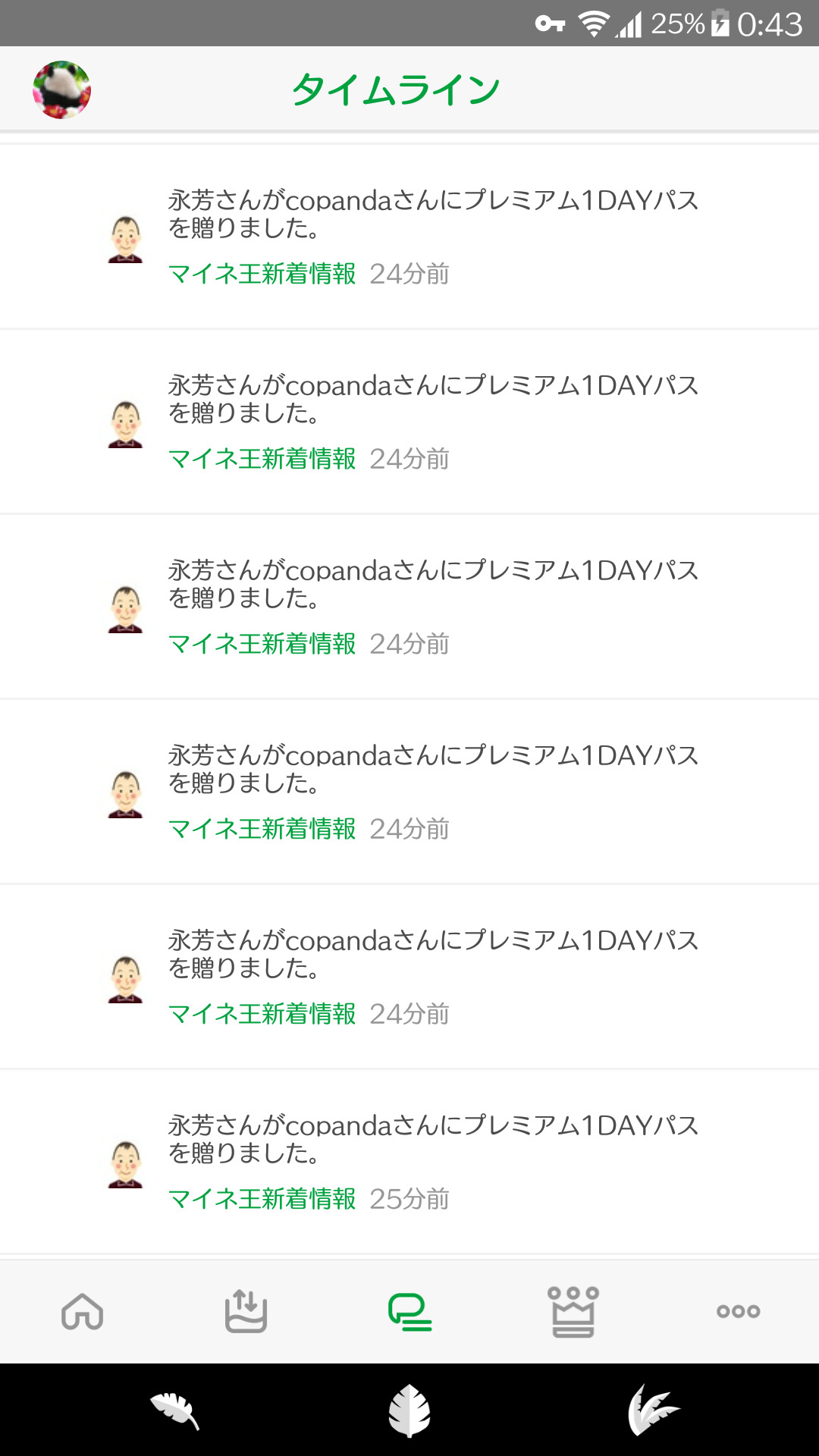Tap the poster avatar in the 25分前 post

[126, 1165]
